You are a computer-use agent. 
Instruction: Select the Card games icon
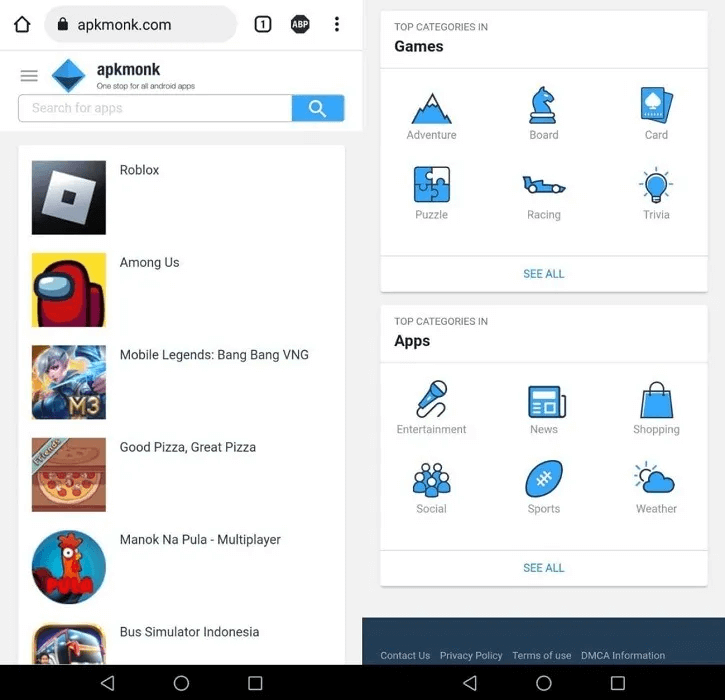point(656,105)
